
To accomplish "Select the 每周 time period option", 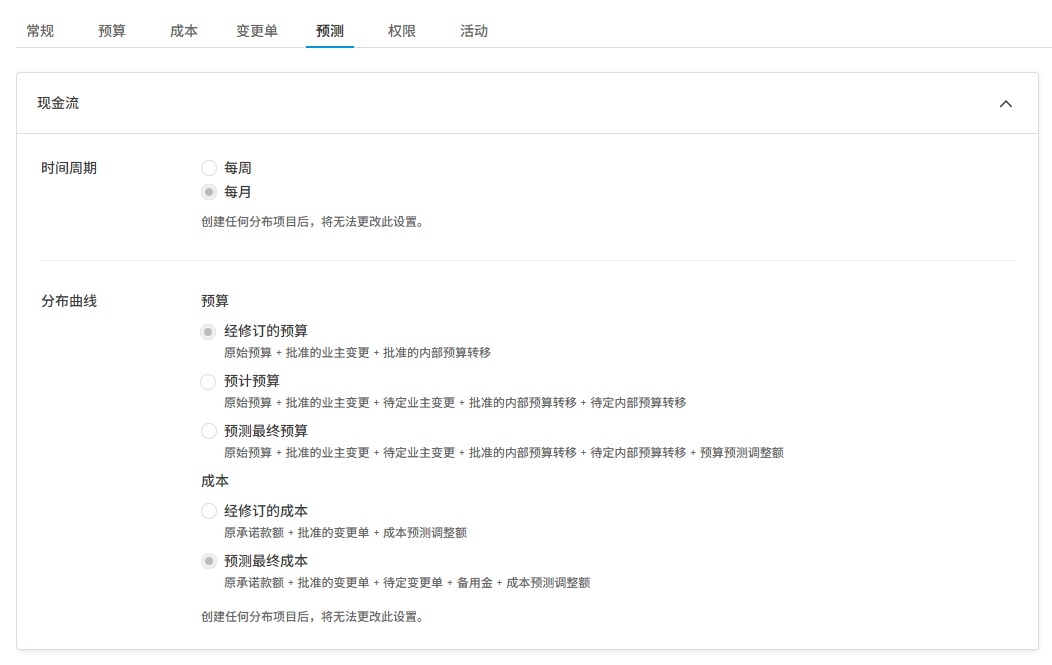I will [x=208, y=168].
